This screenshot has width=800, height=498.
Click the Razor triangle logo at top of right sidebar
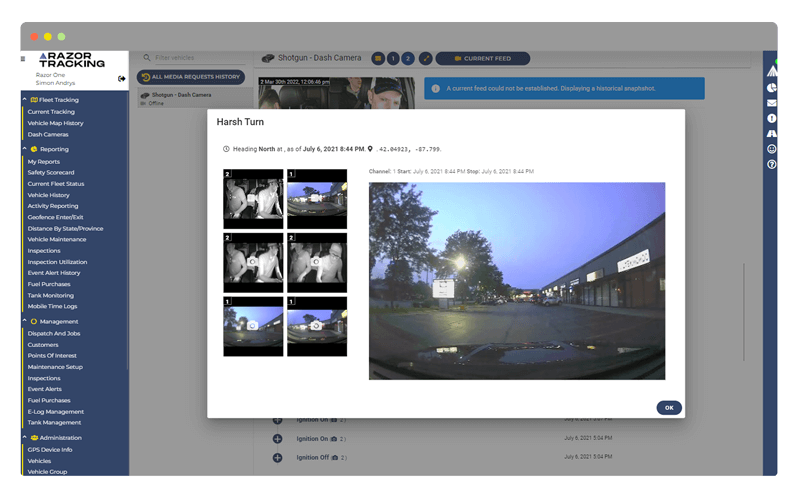[772, 70]
